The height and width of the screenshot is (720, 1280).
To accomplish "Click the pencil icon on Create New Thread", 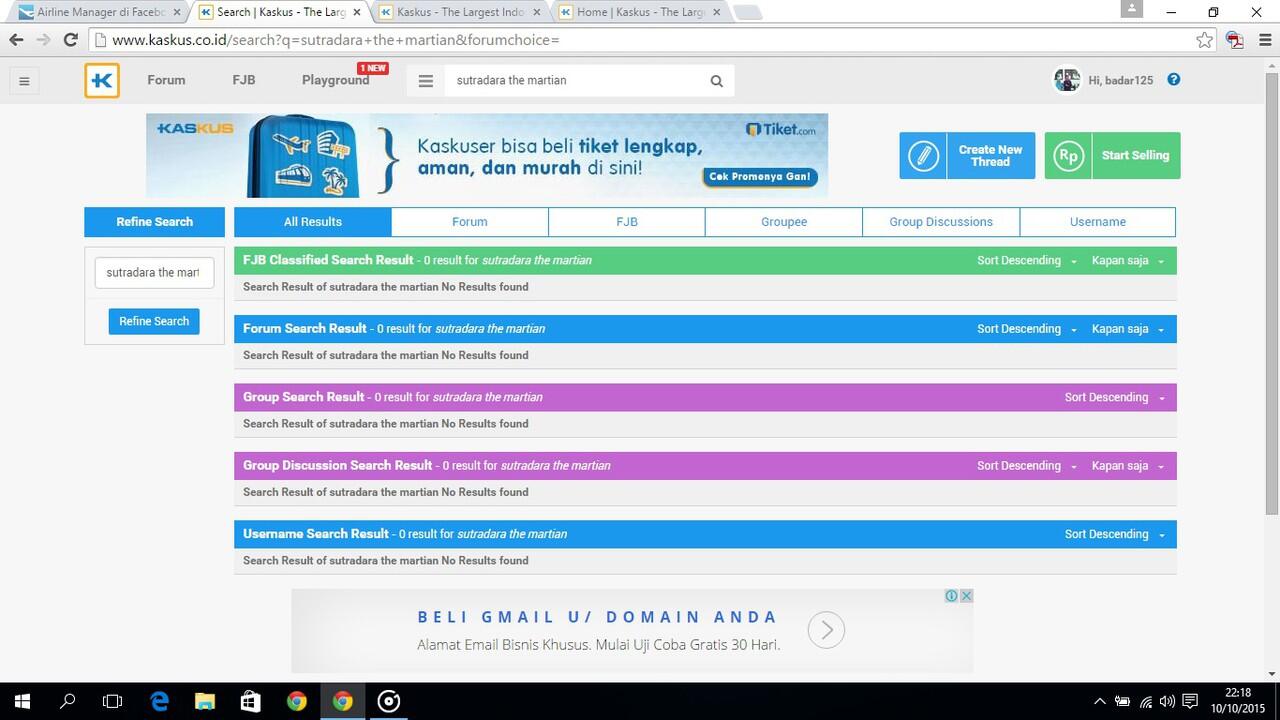I will (x=924, y=156).
